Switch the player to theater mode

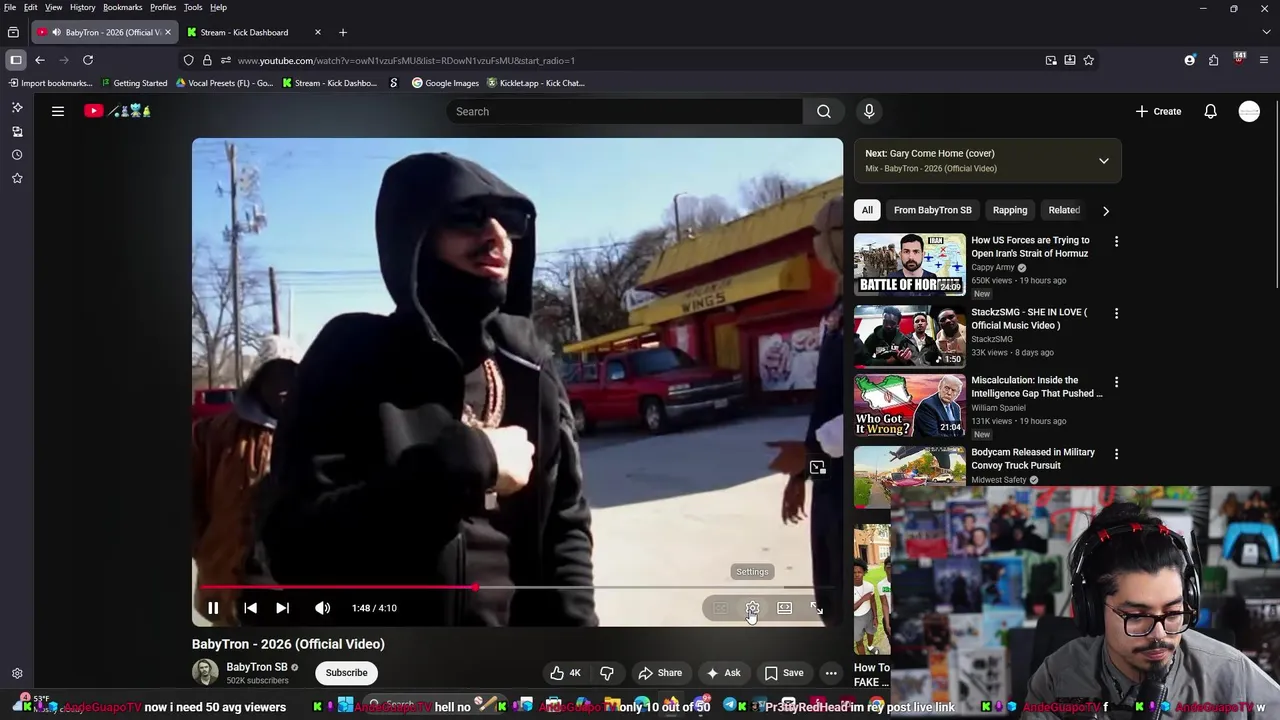785,608
